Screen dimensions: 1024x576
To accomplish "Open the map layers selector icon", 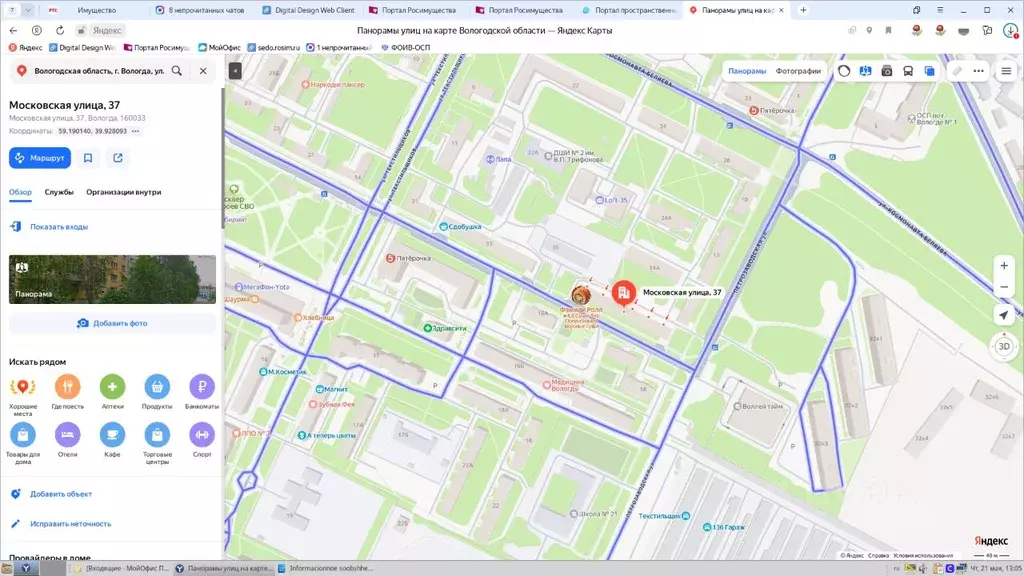I will 929,71.
